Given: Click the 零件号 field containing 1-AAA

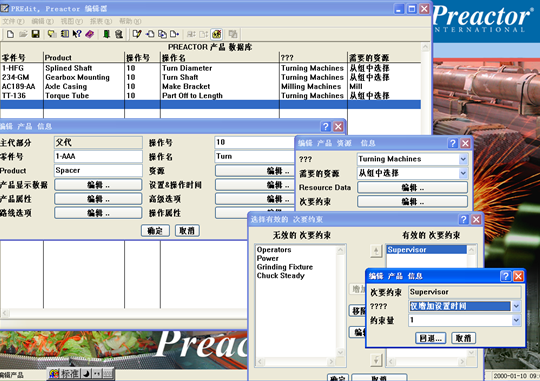Looking at the screenshot, I should pyautogui.click(x=98, y=156).
